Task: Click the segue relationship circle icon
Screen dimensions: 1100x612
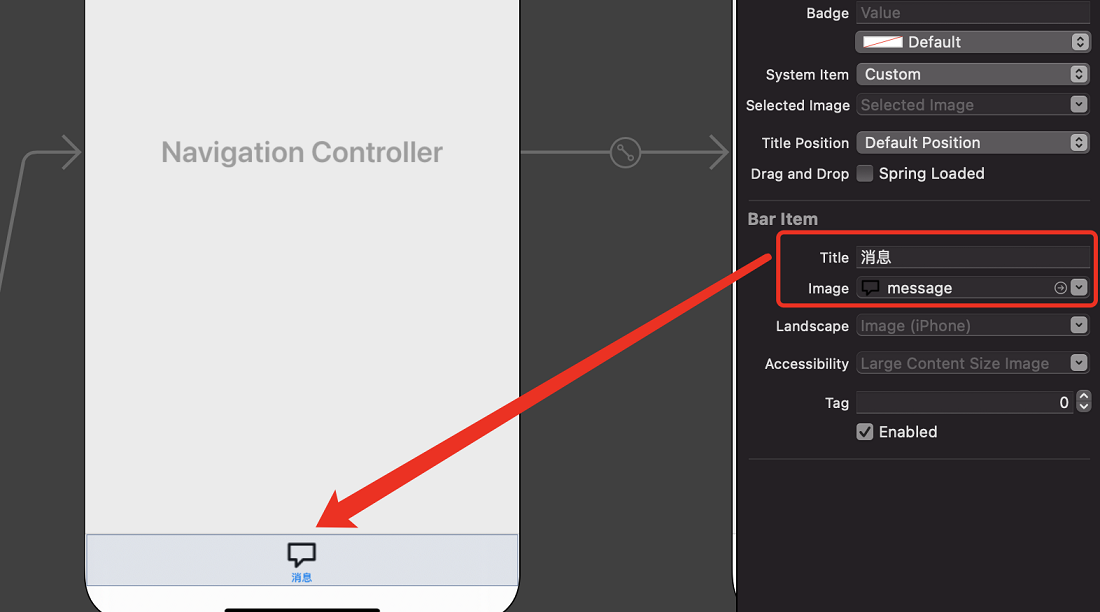Action: point(625,152)
